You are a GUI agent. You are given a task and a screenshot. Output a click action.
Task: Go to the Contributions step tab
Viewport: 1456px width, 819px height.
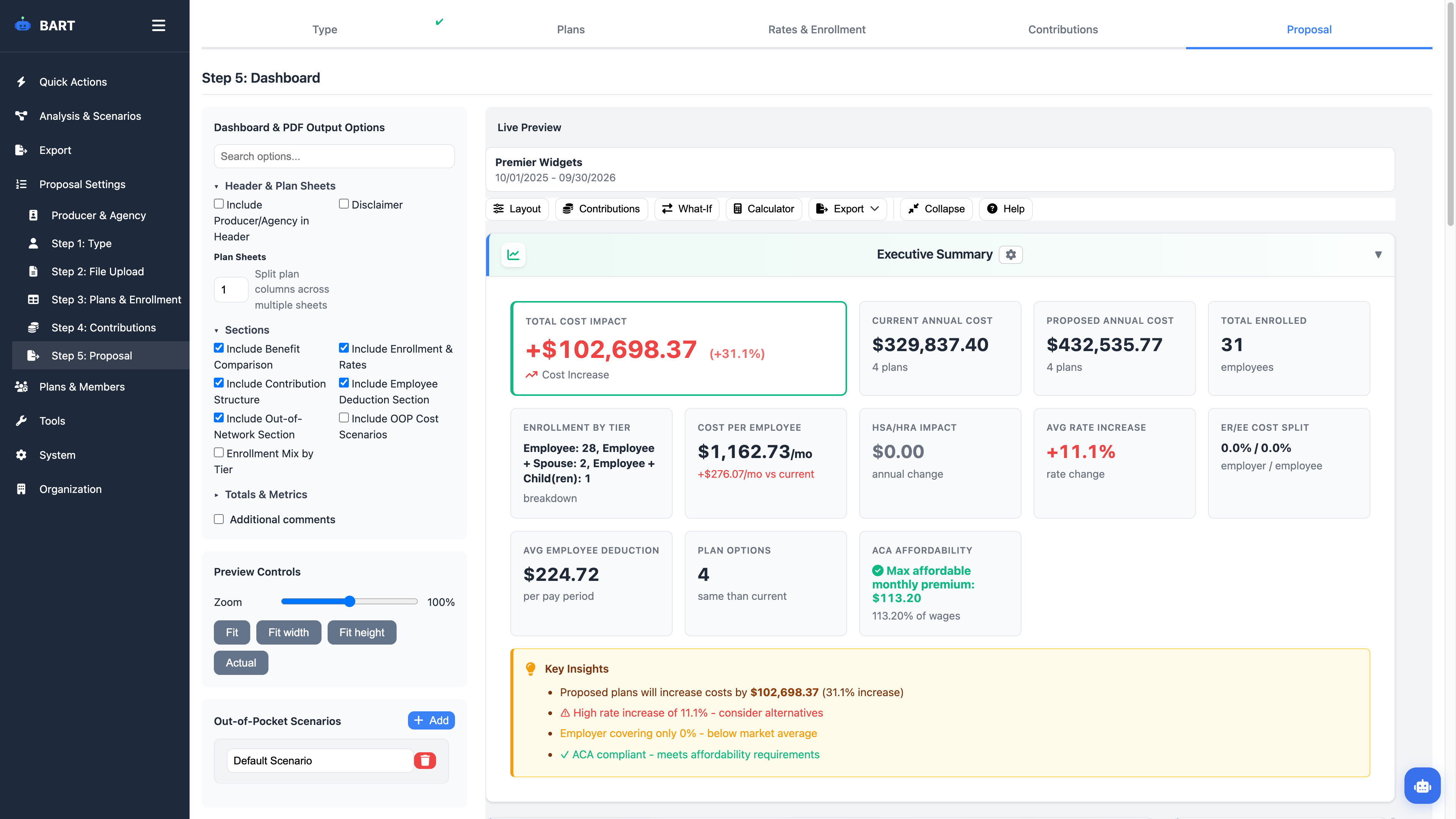coord(1062,30)
